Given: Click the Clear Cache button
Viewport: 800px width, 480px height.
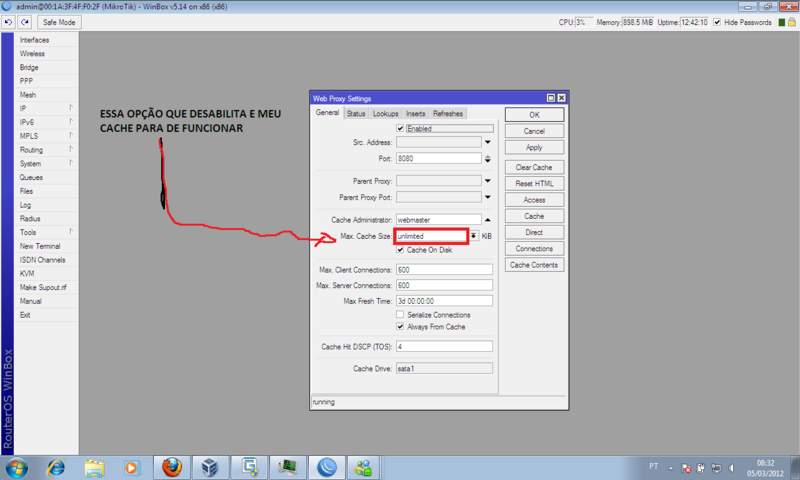Looking at the screenshot, I should click(x=534, y=167).
